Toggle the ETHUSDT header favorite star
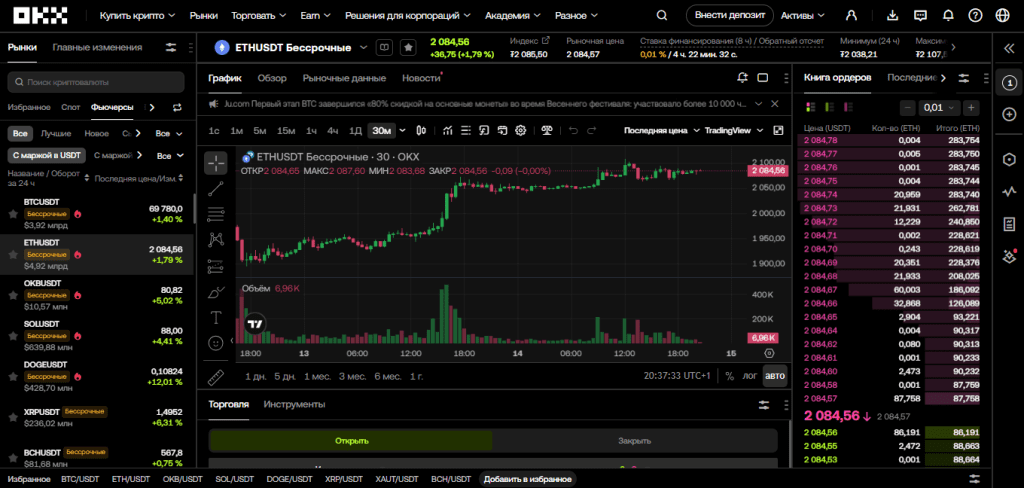Image resolution: width=1024 pixels, height=488 pixels. coord(408,47)
